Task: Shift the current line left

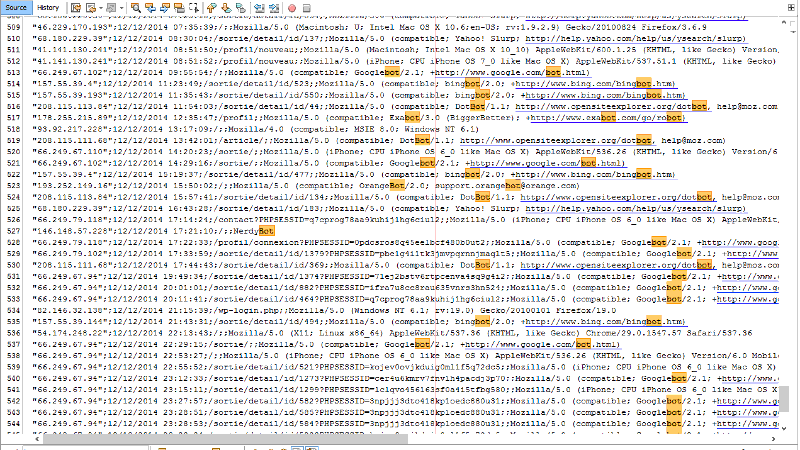Action: [259, 8]
